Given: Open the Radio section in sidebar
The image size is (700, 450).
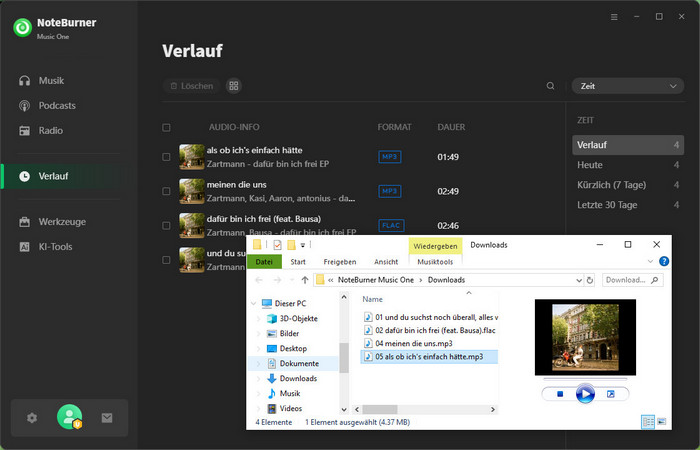Looking at the screenshot, I should click(50, 130).
